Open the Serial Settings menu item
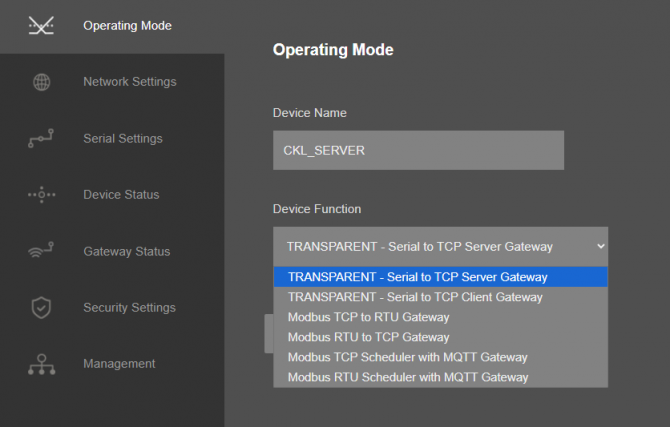The width and height of the screenshot is (670, 427). point(112,138)
